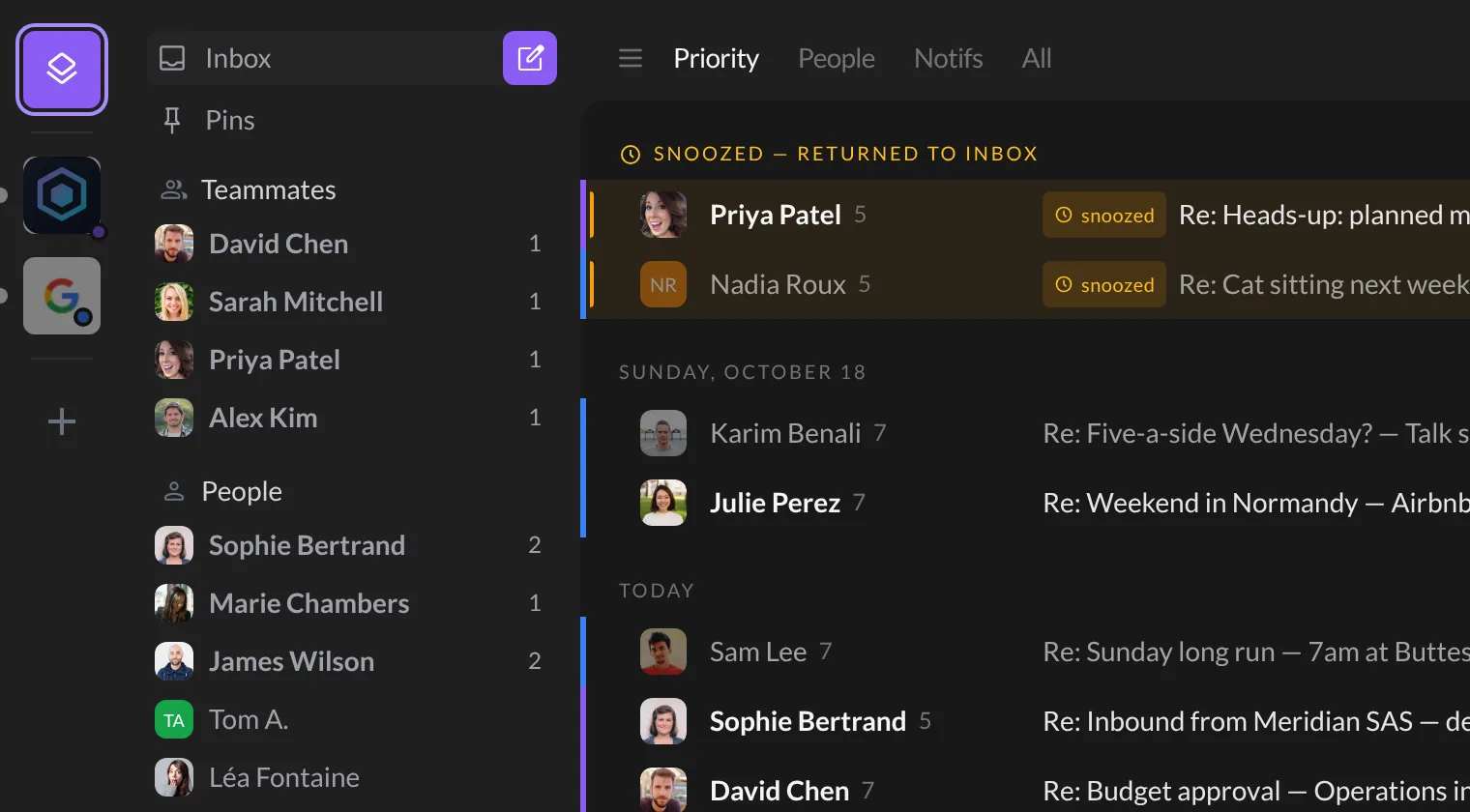Expand the People section header

pos(242,491)
